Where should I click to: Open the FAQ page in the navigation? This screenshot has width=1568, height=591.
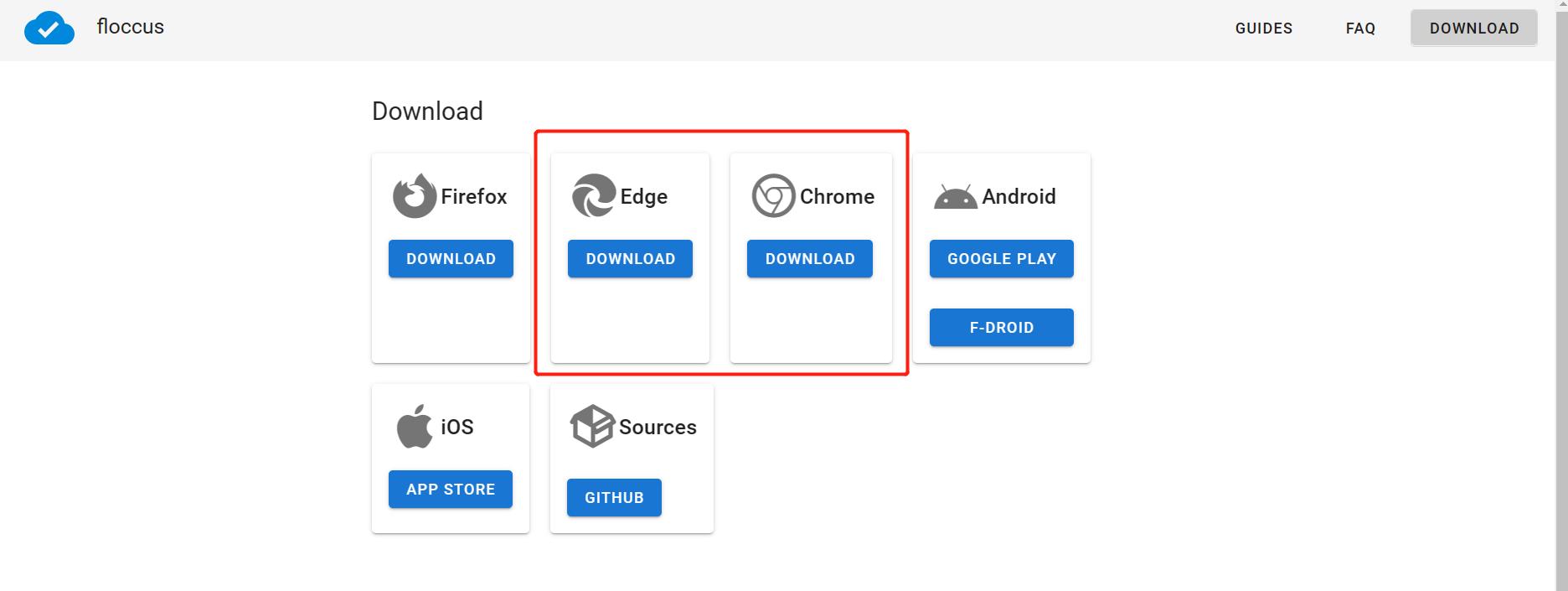point(1361,29)
